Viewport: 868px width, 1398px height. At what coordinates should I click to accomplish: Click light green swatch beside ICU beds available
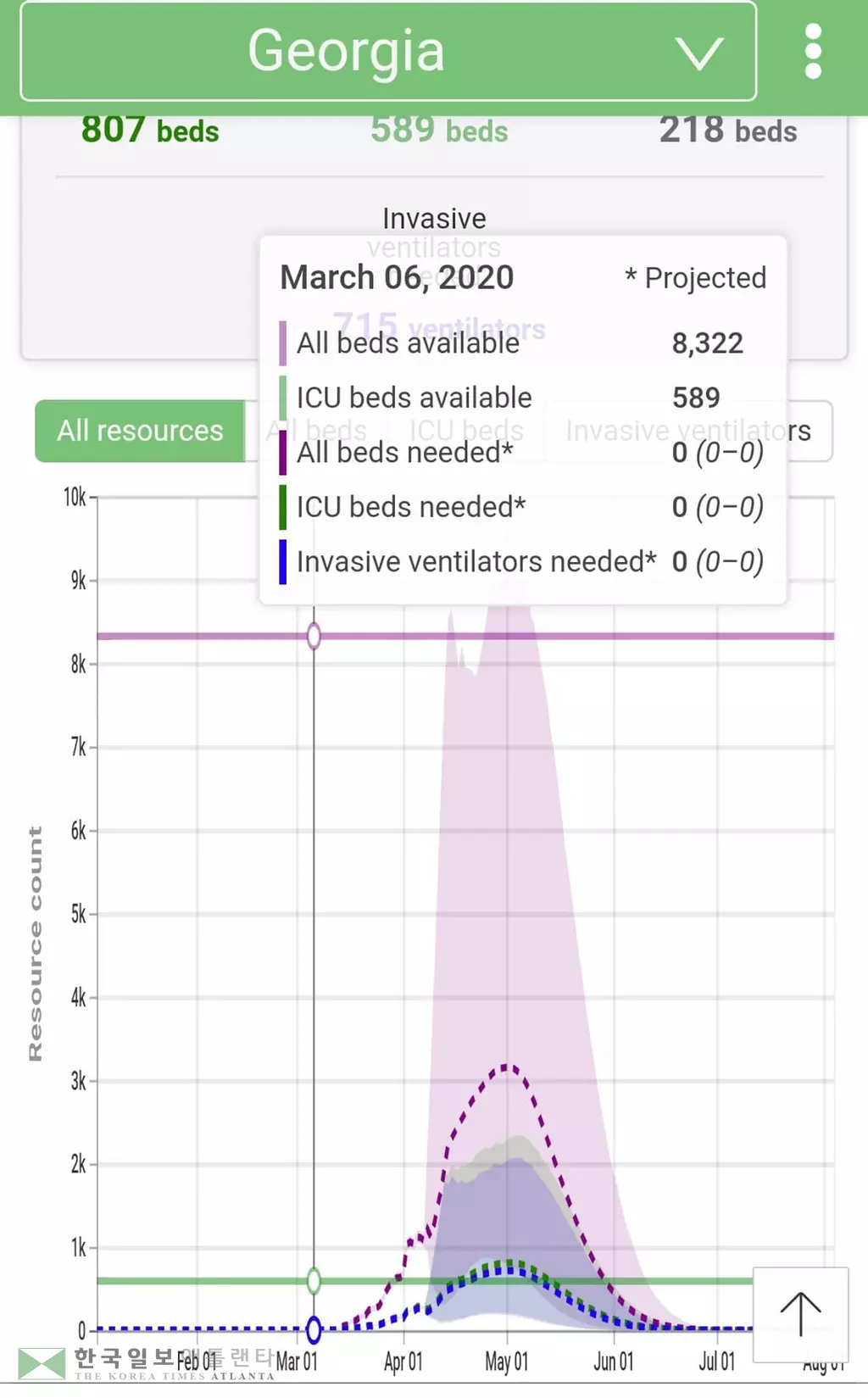pos(283,398)
